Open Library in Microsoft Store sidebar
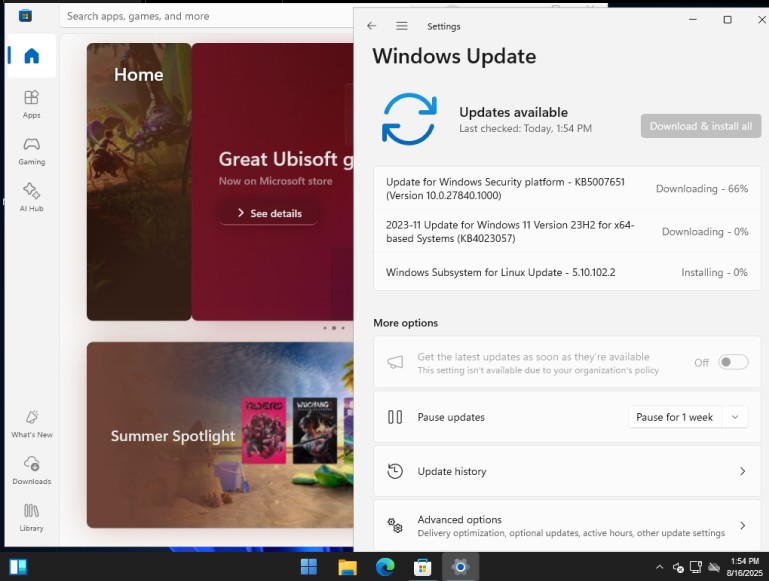This screenshot has height=581, width=769. click(31, 517)
